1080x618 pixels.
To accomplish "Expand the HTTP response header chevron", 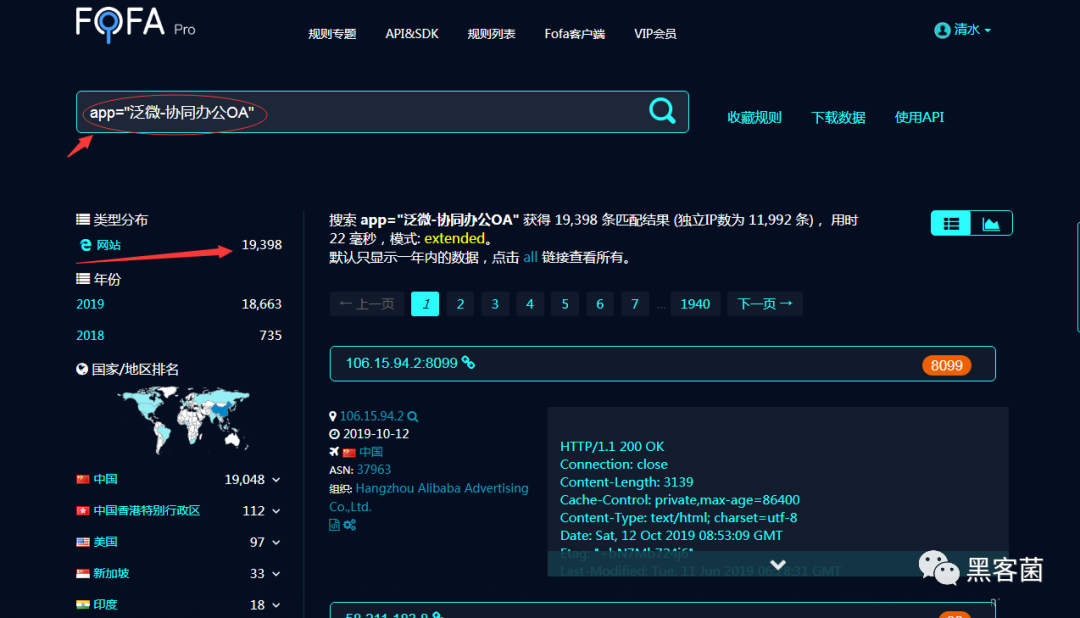I will [x=778, y=565].
